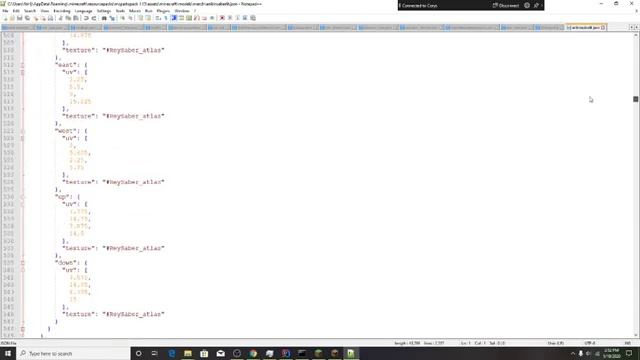The image size is (640, 360).
Task: Open Replace dialog via toolbar icon
Action: point(112,18)
